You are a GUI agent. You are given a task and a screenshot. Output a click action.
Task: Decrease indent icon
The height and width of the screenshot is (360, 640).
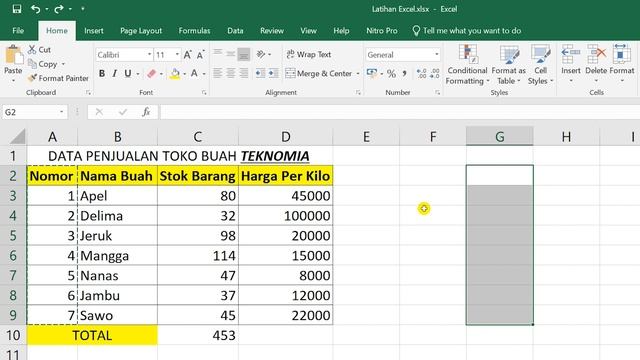pos(260,73)
